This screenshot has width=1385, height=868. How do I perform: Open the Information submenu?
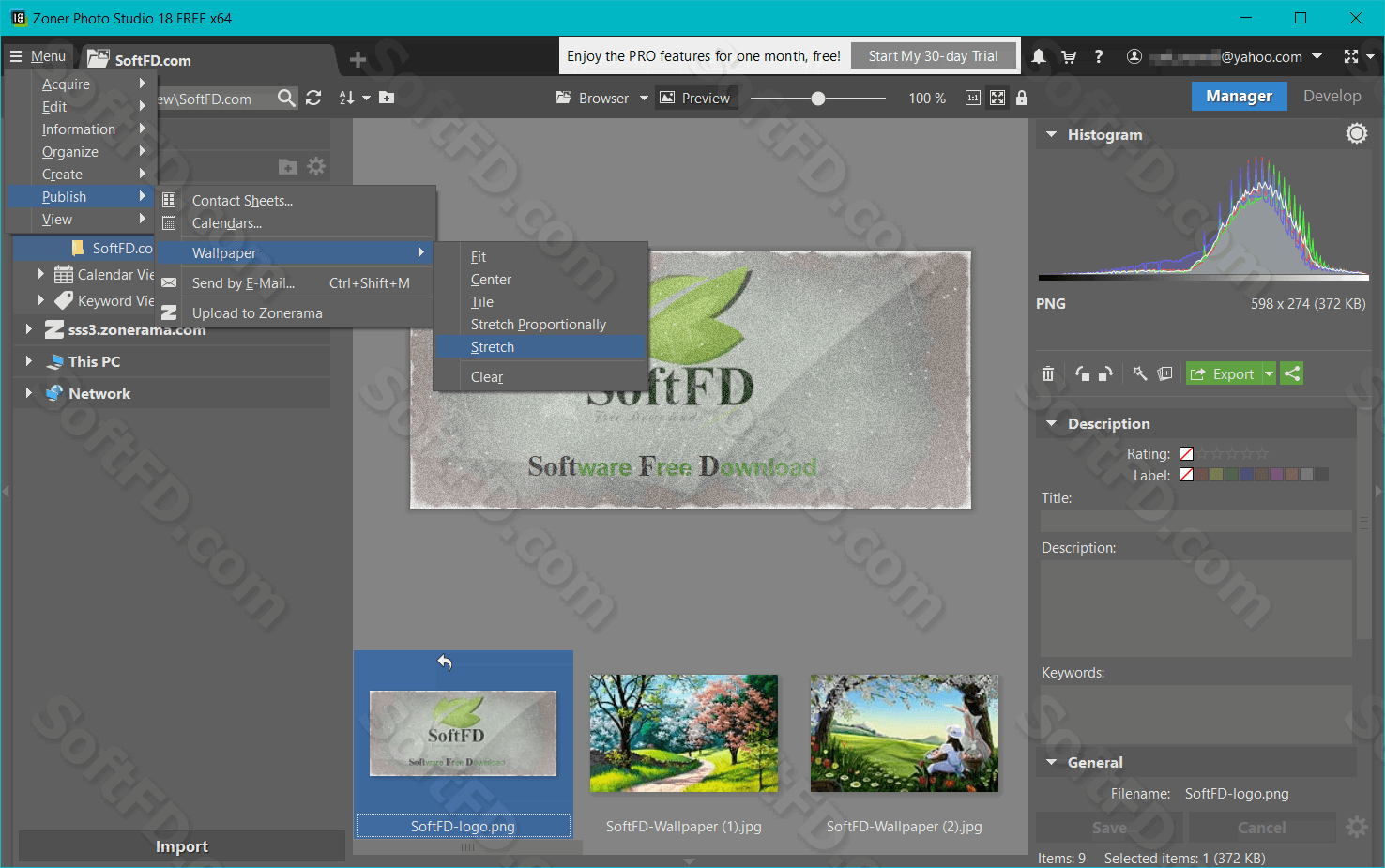point(81,129)
